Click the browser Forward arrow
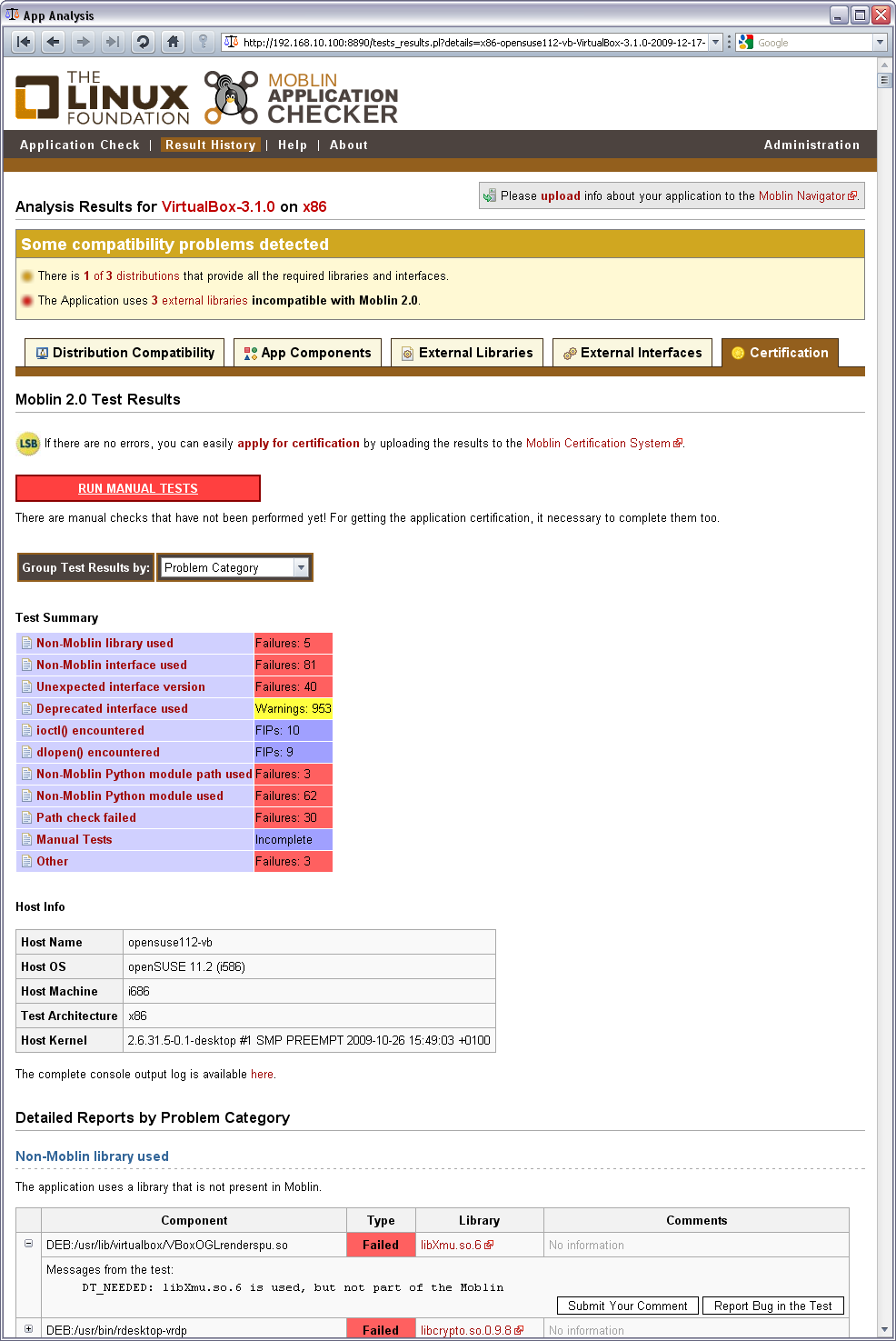Viewport: 896px width, 1341px height. [x=84, y=42]
